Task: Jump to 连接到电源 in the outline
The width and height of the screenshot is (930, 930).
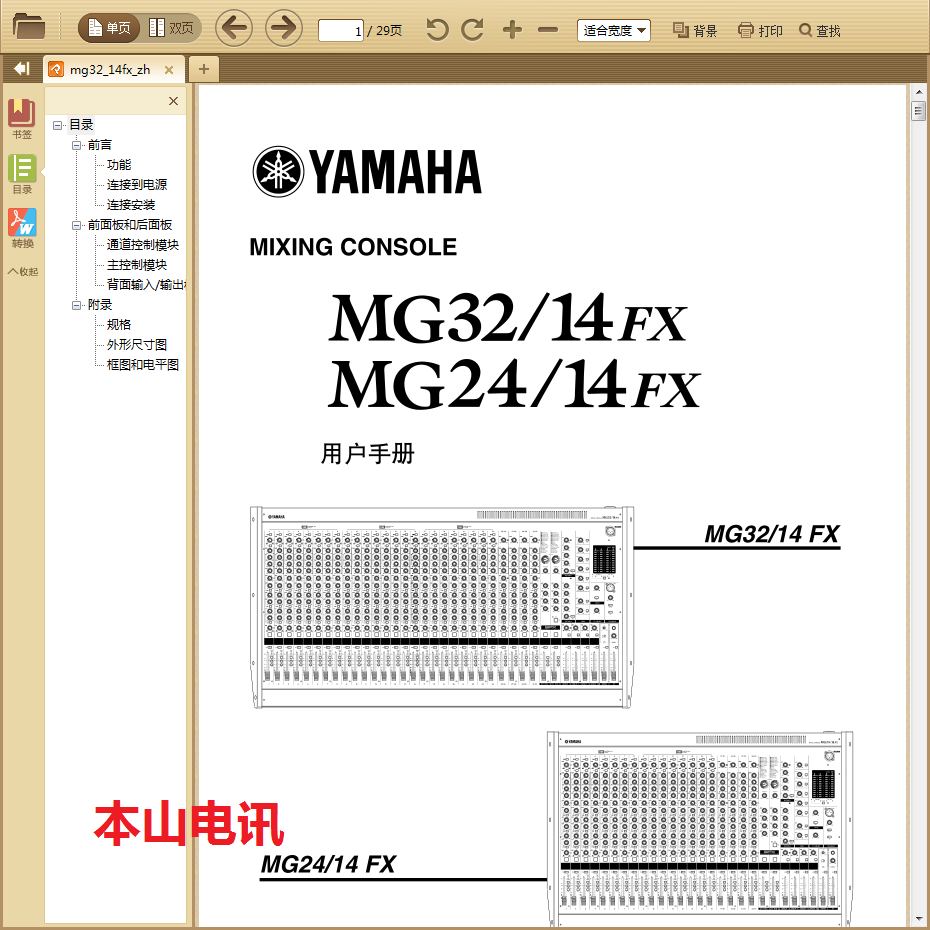Action: [x=137, y=185]
